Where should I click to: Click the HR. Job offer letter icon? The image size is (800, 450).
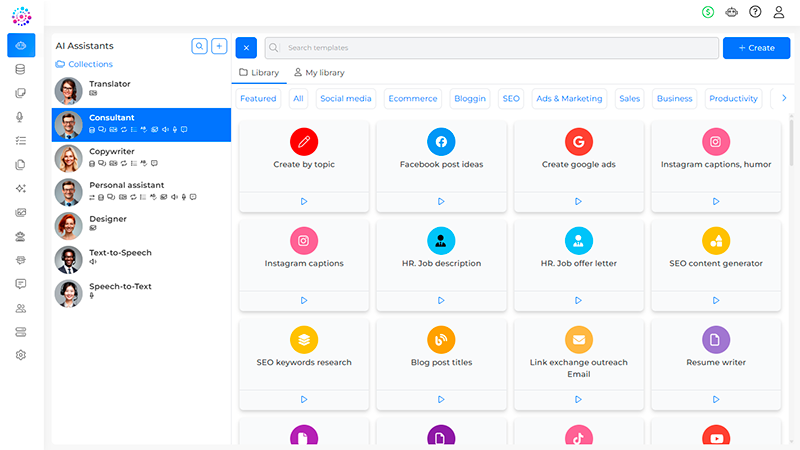(x=579, y=241)
